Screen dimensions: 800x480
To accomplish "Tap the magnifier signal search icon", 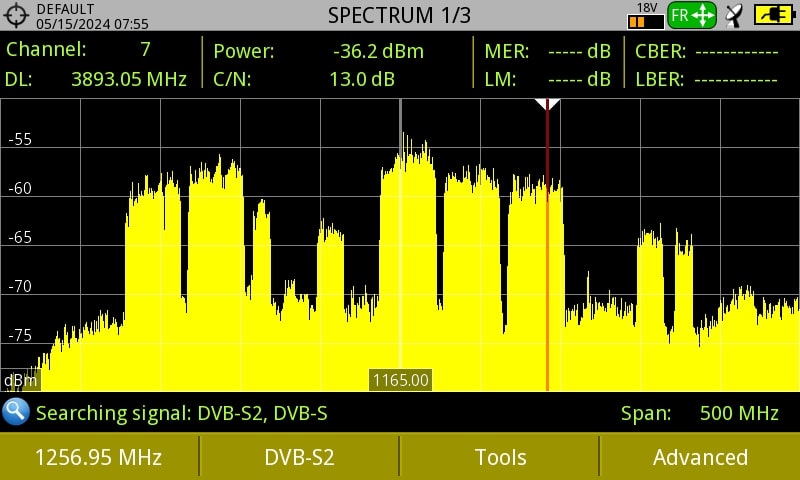I will click(x=16, y=412).
